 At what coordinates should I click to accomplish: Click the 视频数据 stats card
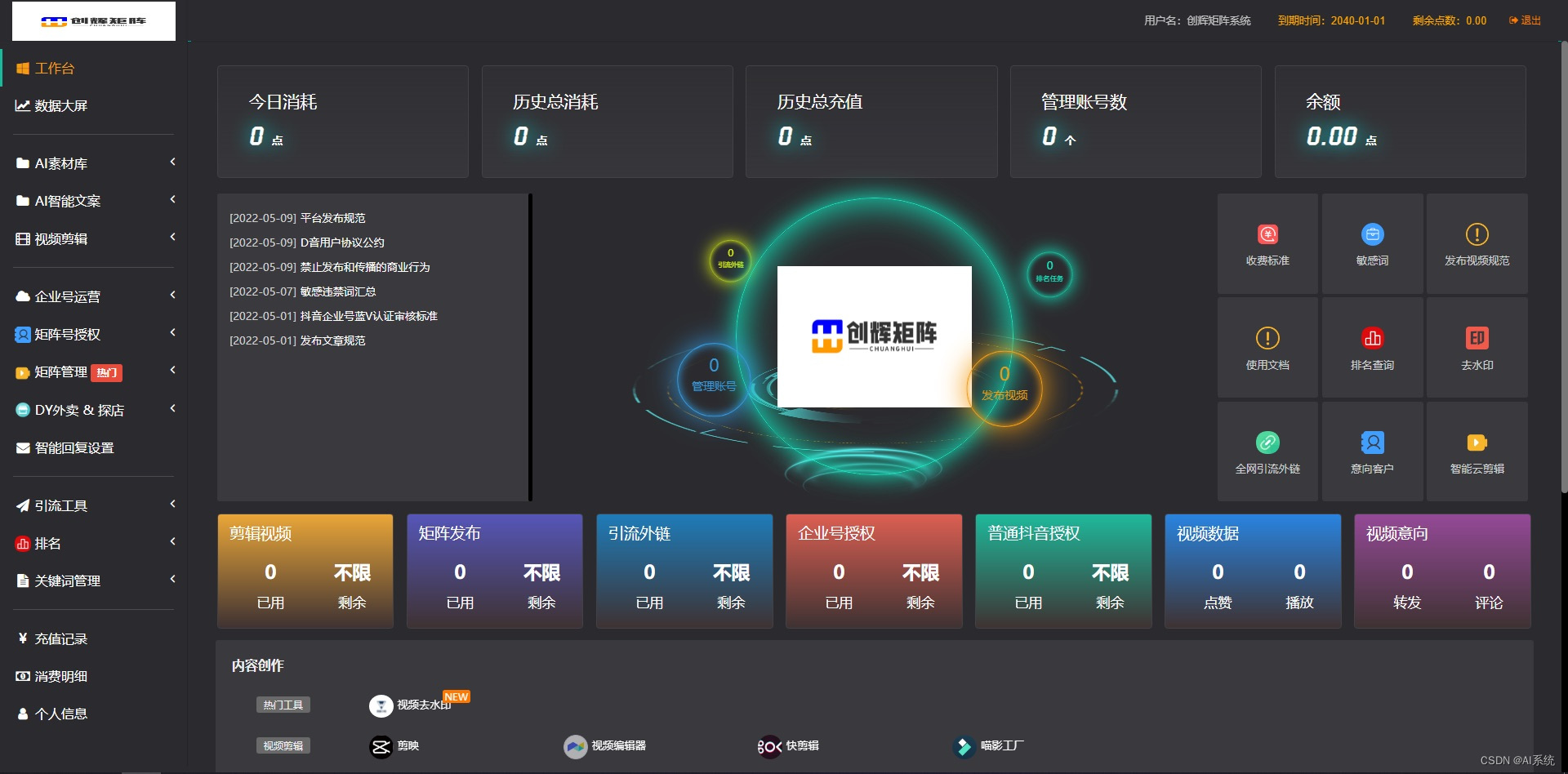[x=1253, y=571]
